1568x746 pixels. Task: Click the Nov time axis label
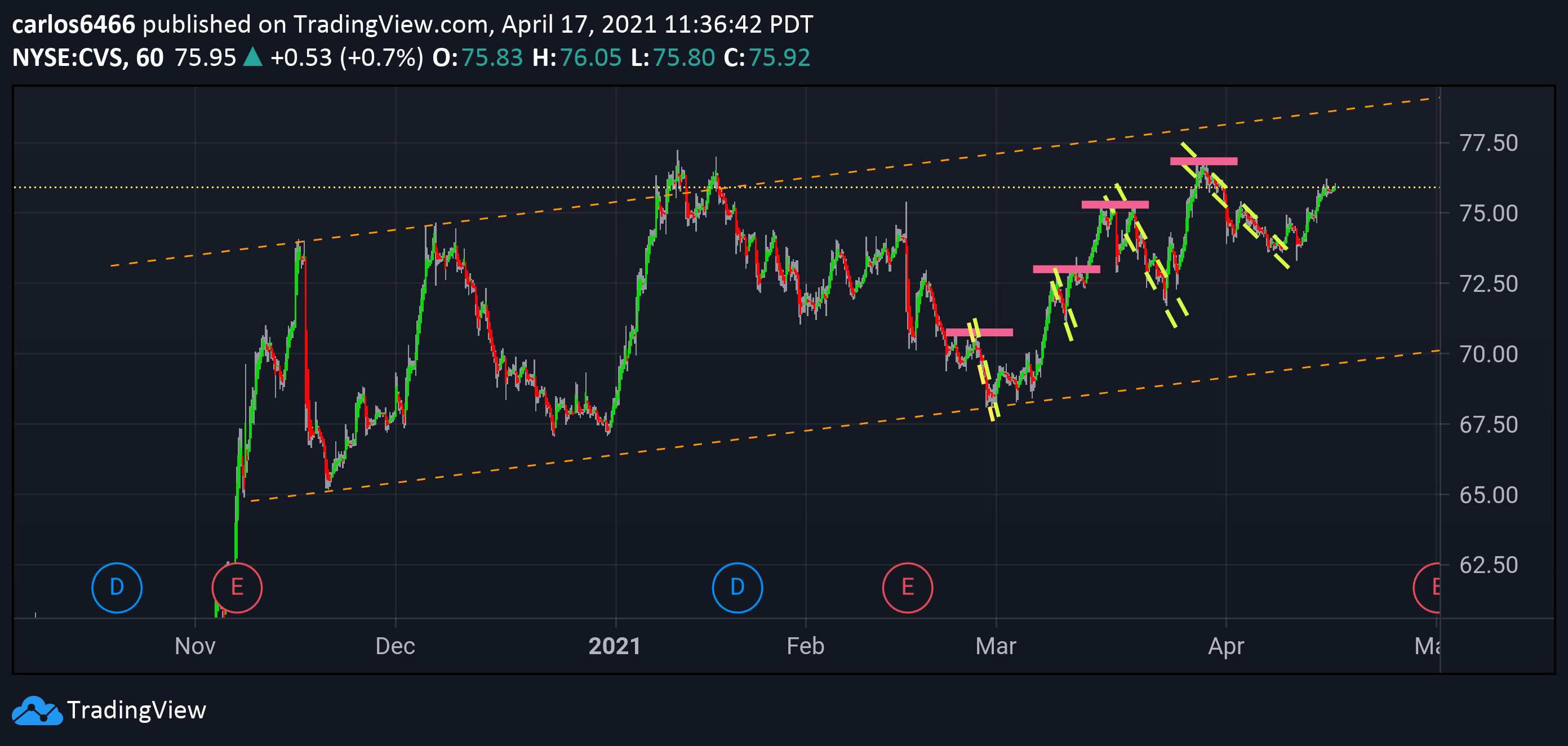195,646
